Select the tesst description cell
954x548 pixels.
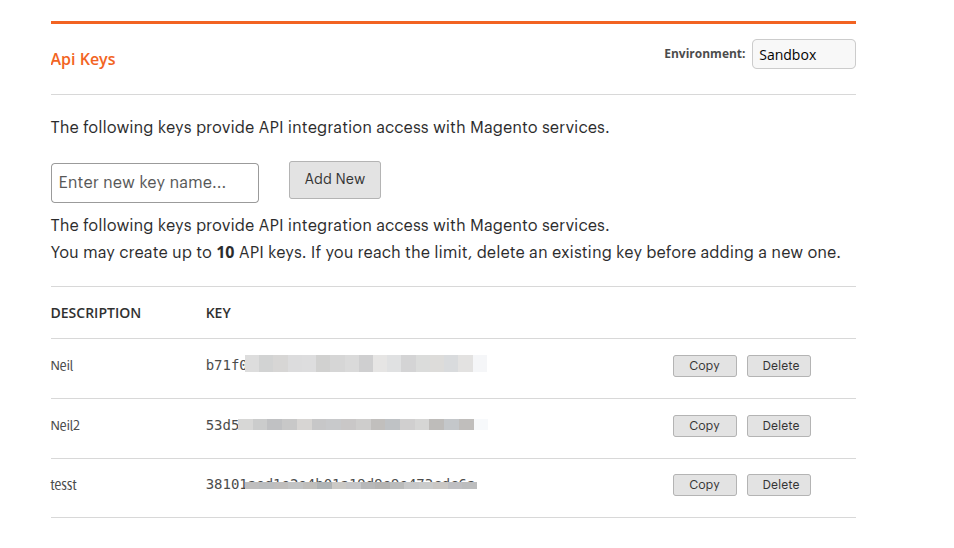64,485
